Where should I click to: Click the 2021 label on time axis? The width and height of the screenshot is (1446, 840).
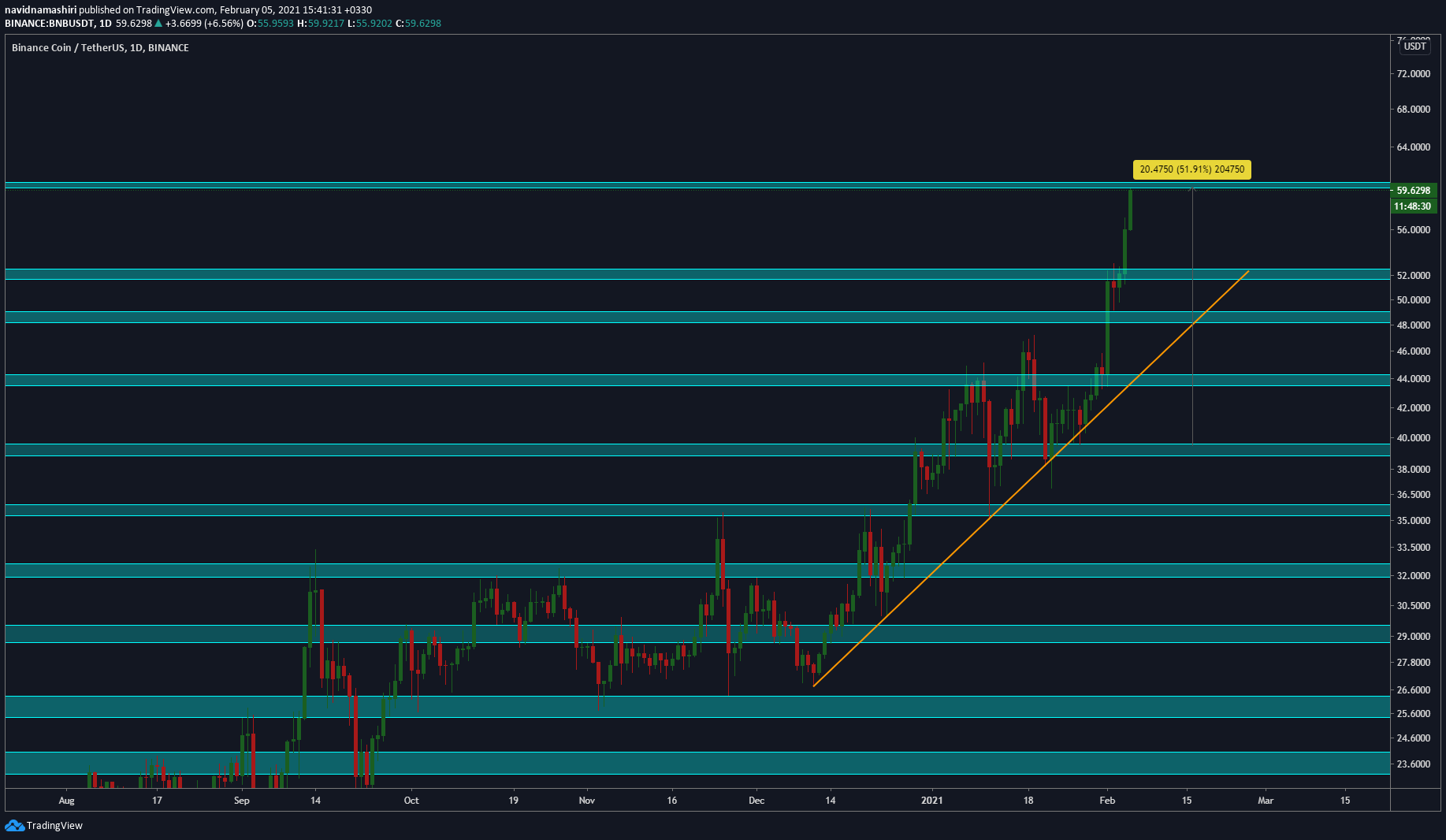[x=931, y=801]
